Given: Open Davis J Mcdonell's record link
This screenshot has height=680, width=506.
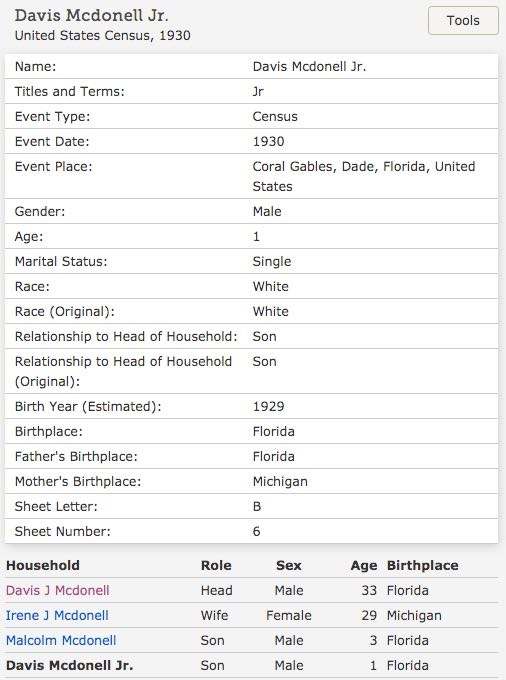Looking at the screenshot, I should (x=58, y=590).
